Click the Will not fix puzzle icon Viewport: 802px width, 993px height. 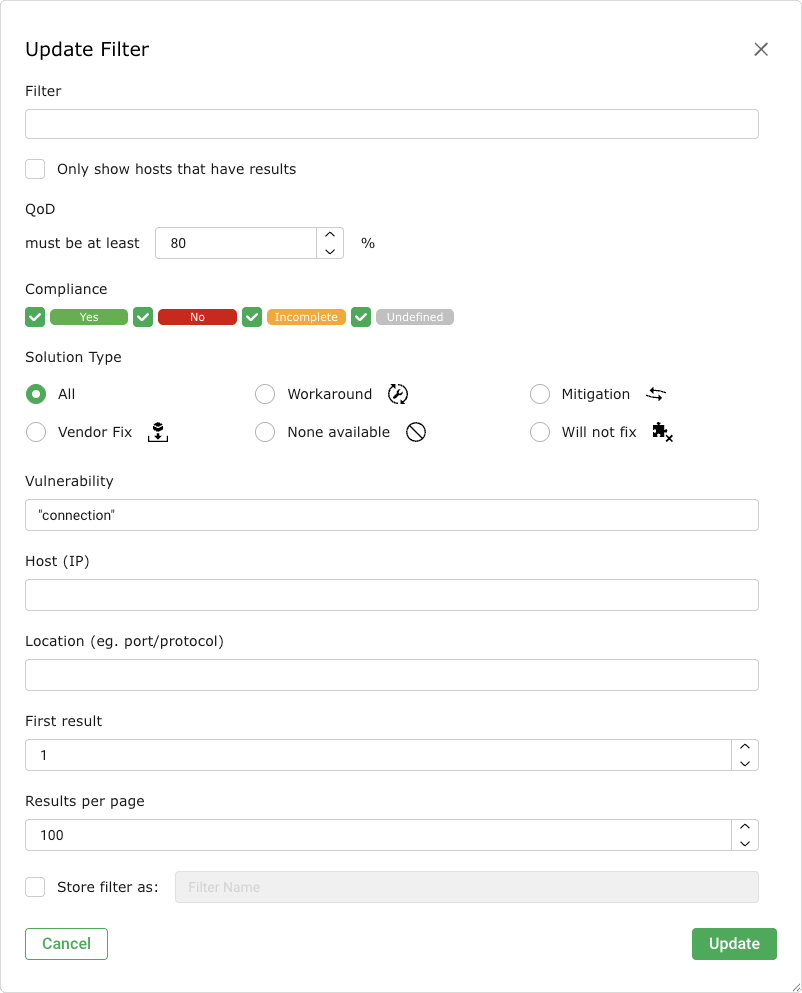[x=661, y=432]
